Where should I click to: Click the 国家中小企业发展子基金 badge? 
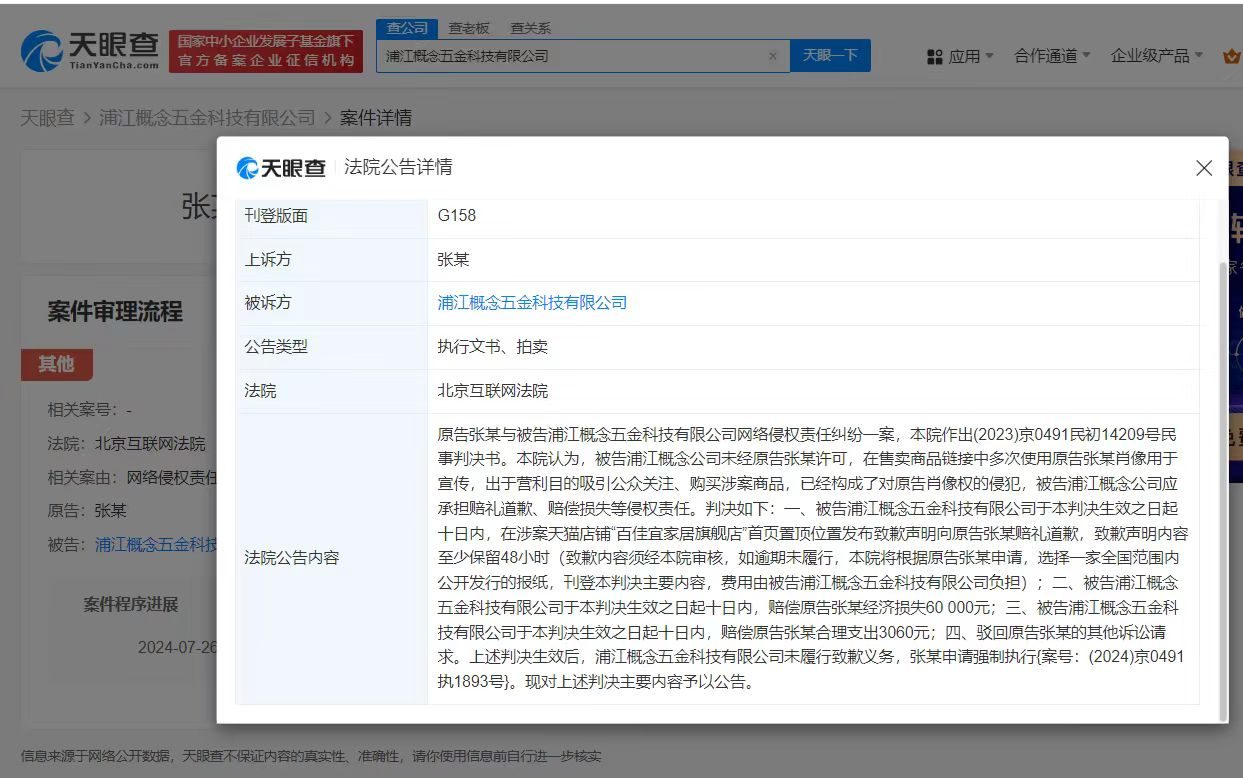pyautogui.click(x=264, y=47)
